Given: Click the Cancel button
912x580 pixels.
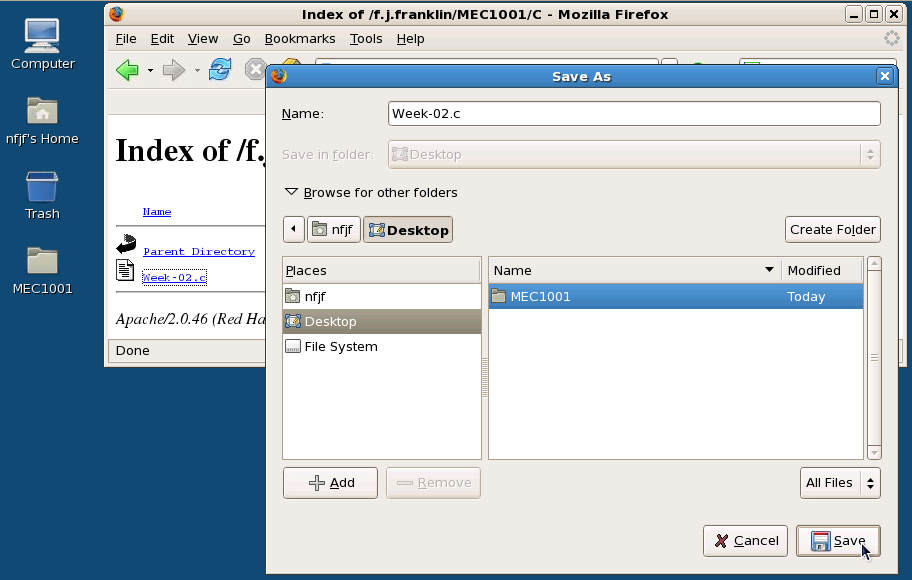Looking at the screenshot, I should tap(746, 541).
